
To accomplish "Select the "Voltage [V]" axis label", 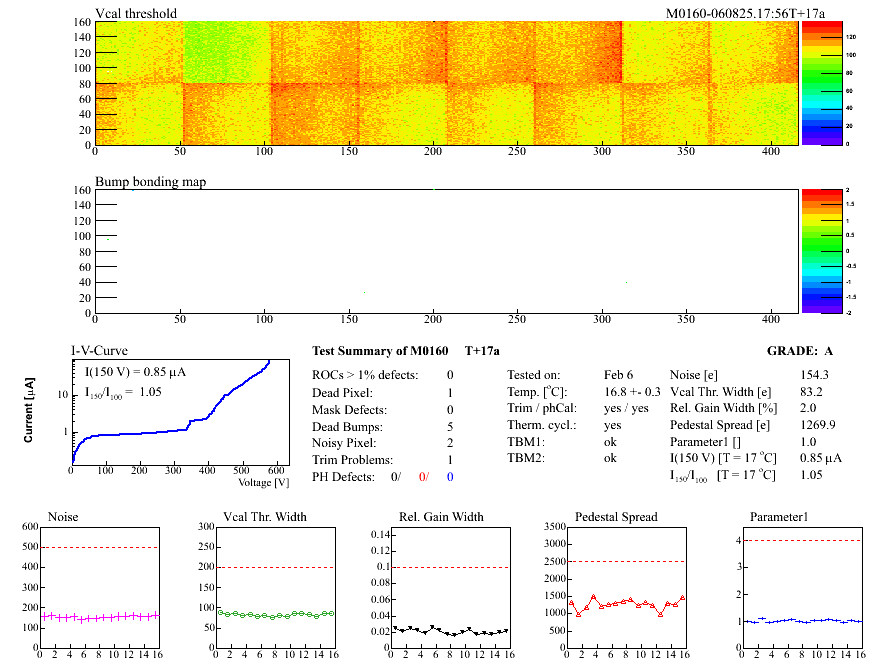I will coord(264,482).
